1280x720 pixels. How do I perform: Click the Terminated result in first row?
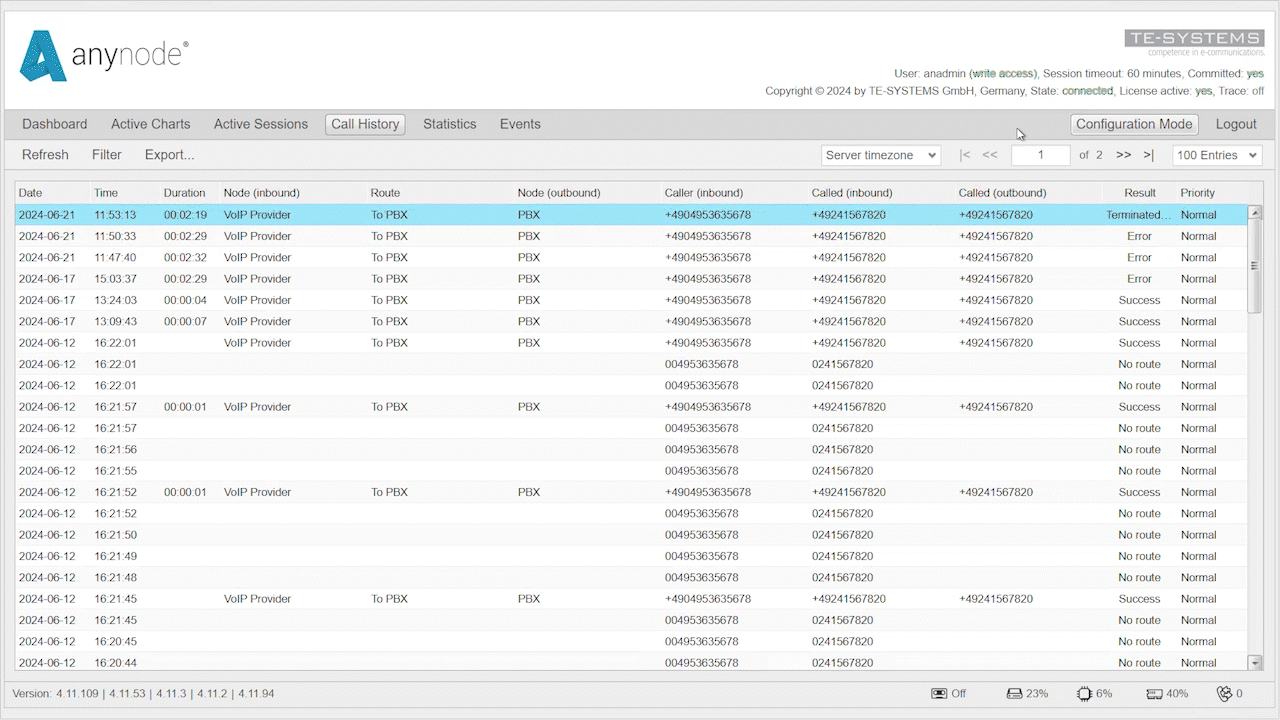[x=1138, y=215]
